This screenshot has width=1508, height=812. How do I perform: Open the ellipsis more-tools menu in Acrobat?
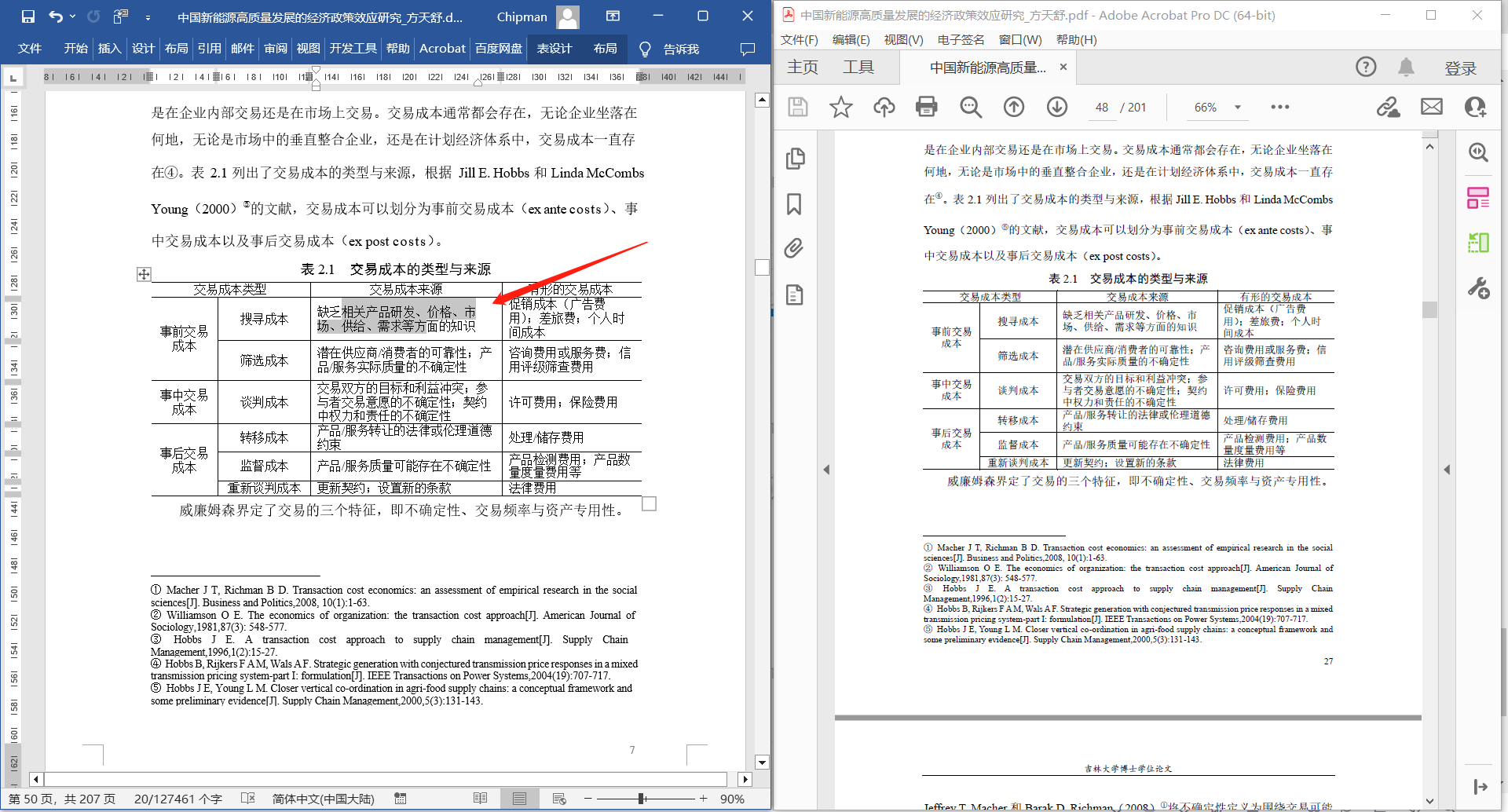[1280, 107]
